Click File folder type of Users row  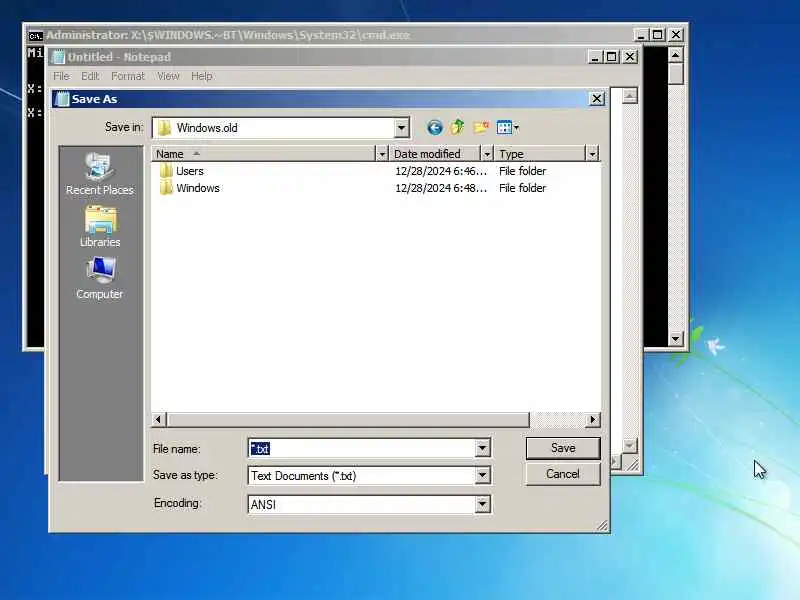click(x=522, y=171)
